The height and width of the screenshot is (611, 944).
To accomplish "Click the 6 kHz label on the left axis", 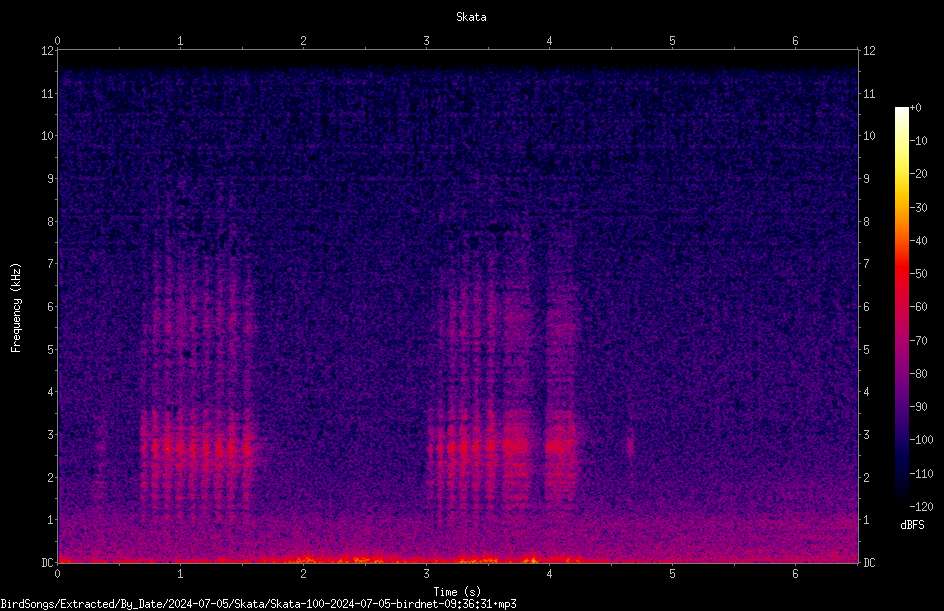I will 51,306.
